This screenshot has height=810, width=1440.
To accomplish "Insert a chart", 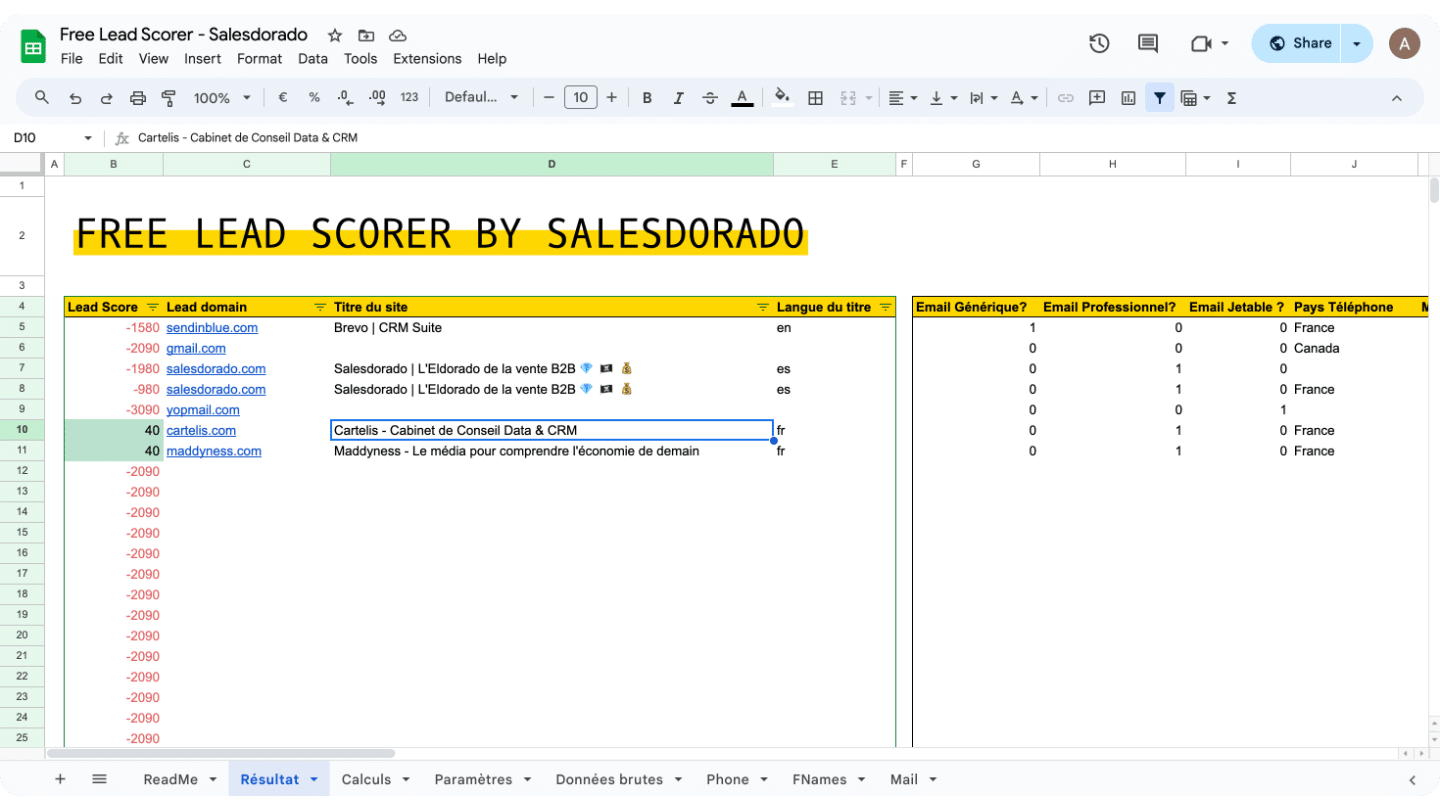I will (1128, 98).
